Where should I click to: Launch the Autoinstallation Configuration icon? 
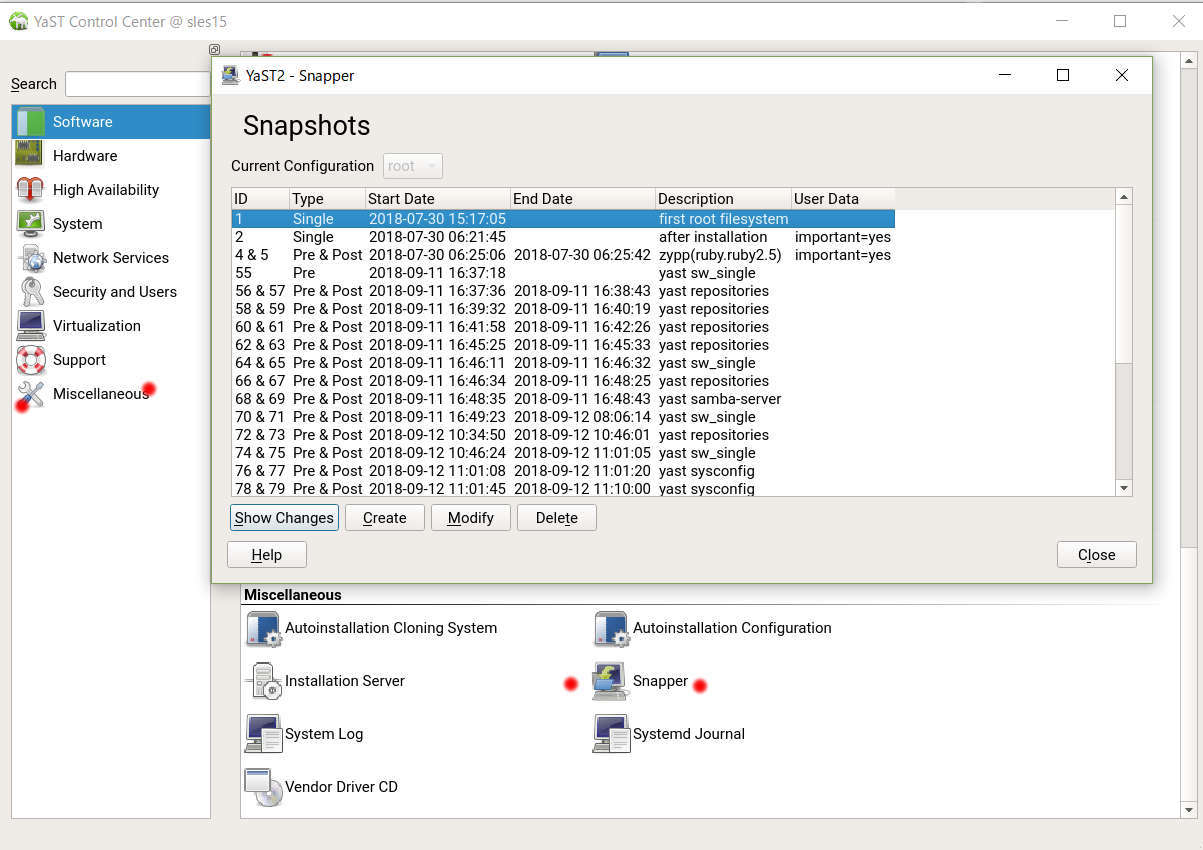(611, 628)
